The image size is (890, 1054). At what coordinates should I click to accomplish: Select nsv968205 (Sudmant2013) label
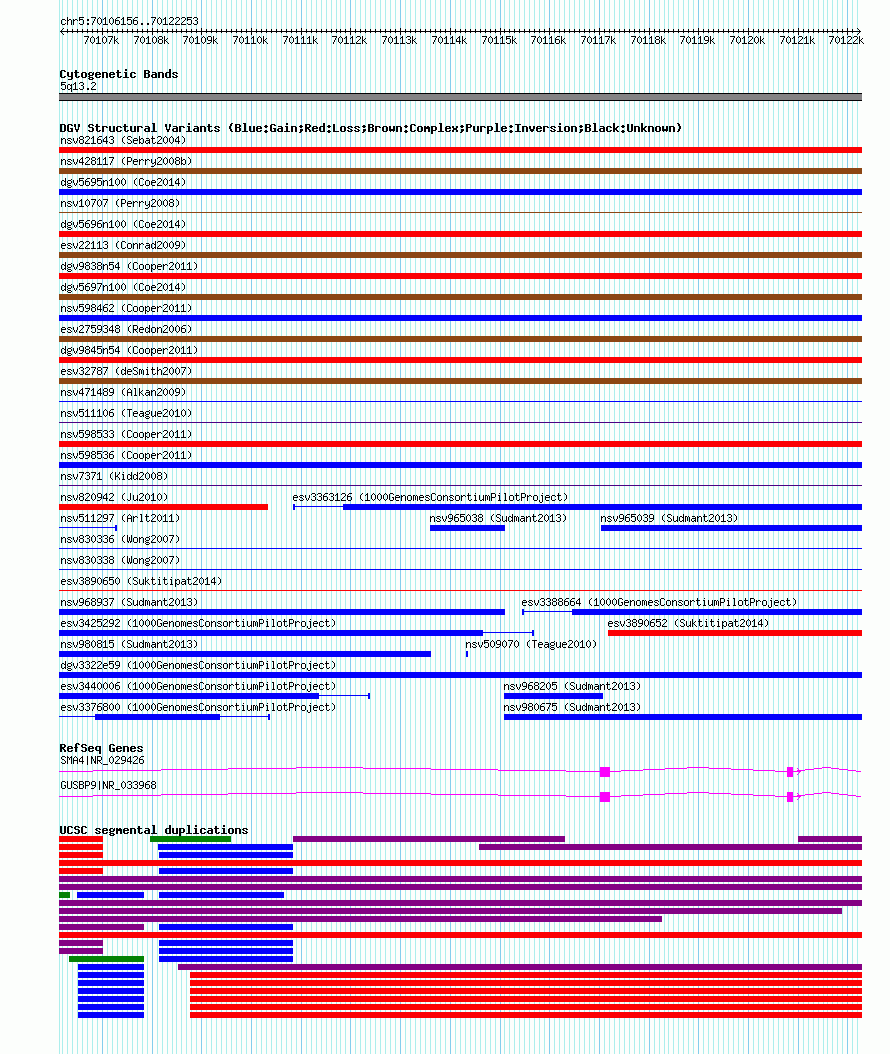(x=572, y=686)
